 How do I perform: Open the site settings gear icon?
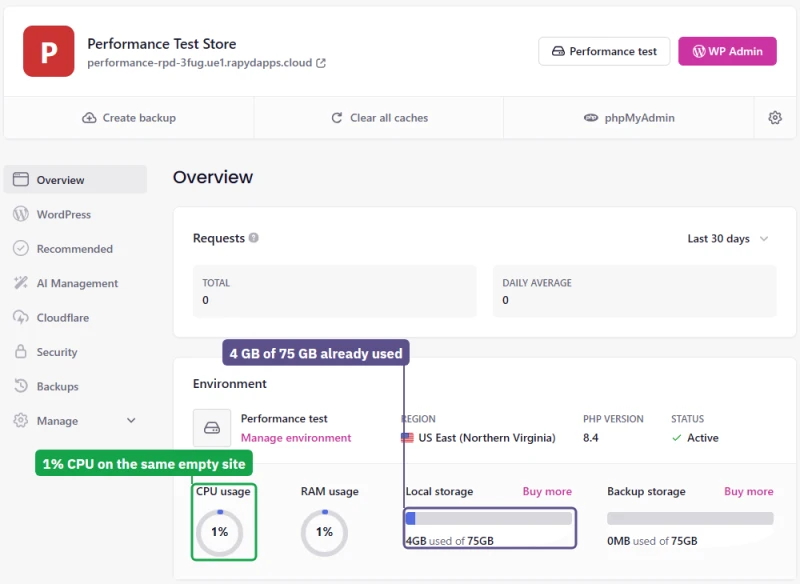tap(775, 118)
